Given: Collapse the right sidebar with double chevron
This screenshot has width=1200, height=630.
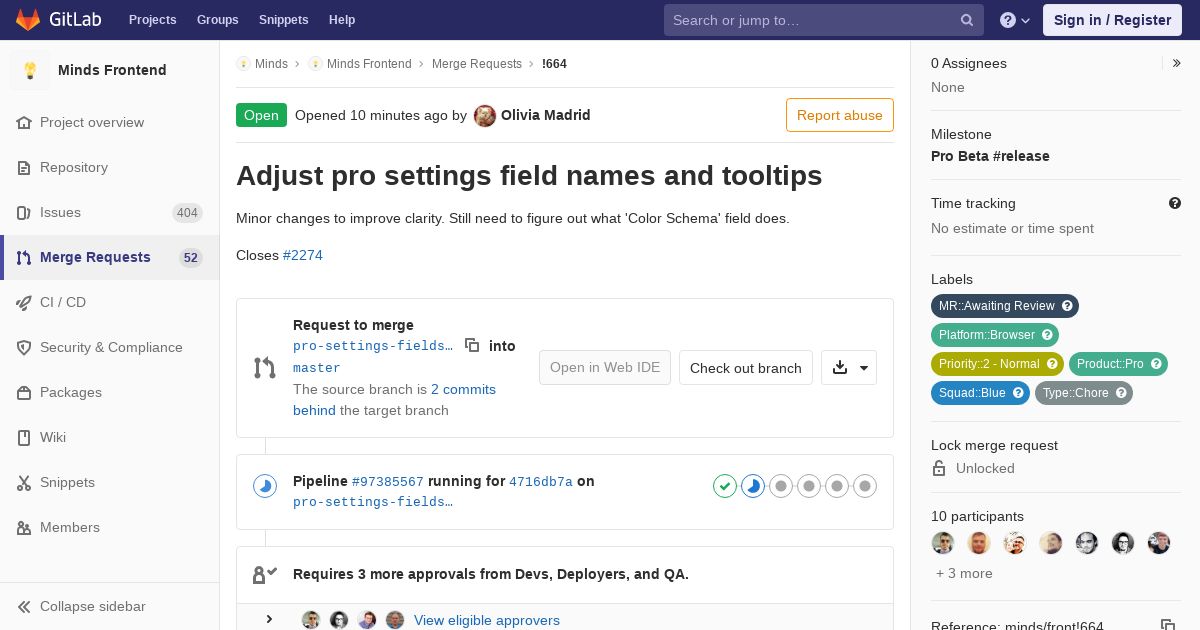Looking at the screenshot, I should (x=1177, y=63).
